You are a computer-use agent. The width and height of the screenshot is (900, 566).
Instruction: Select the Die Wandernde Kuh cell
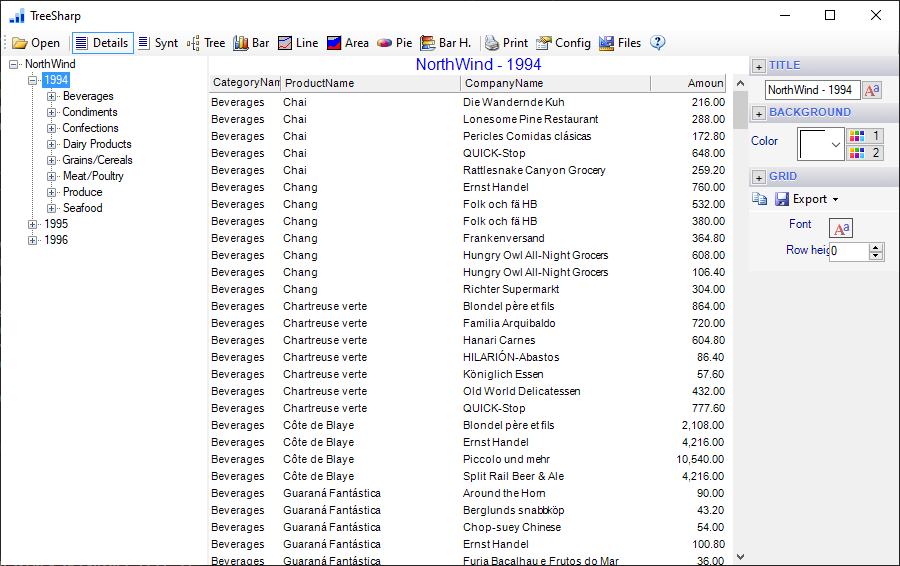[x=514, y=102]
